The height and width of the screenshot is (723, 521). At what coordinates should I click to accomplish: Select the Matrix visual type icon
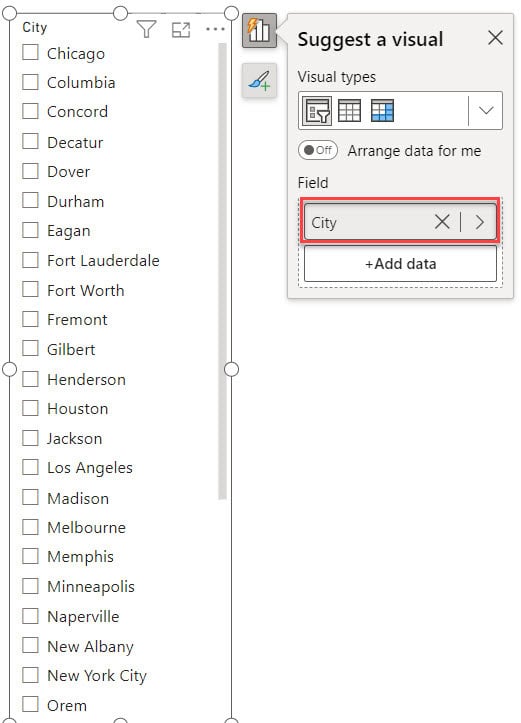(382, 111)
